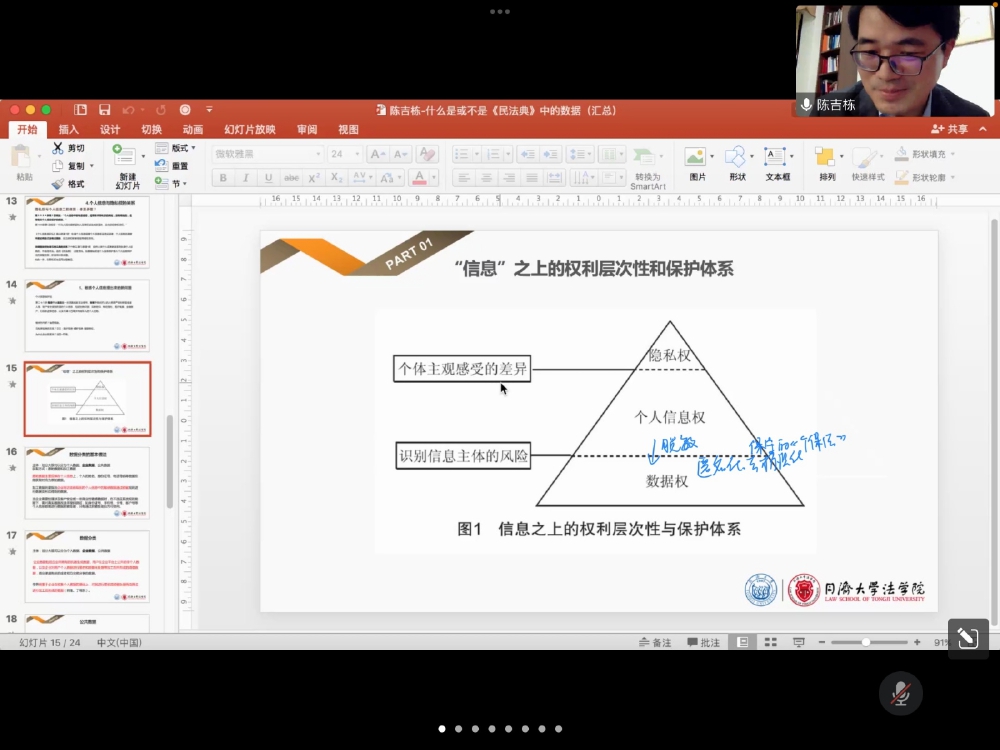Click the Share (共享) button

[950, 129]
